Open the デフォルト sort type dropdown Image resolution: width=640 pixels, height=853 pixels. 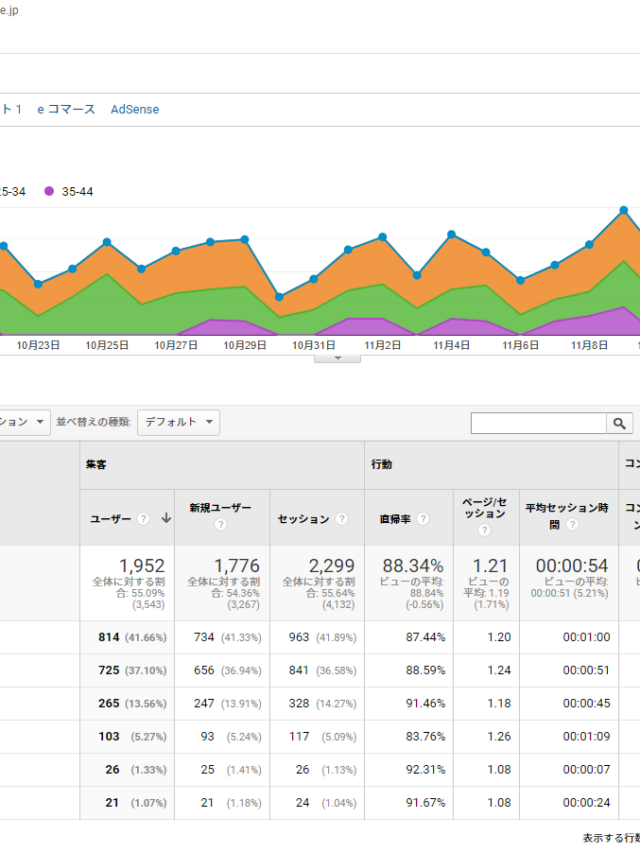(x=179, y=422)
